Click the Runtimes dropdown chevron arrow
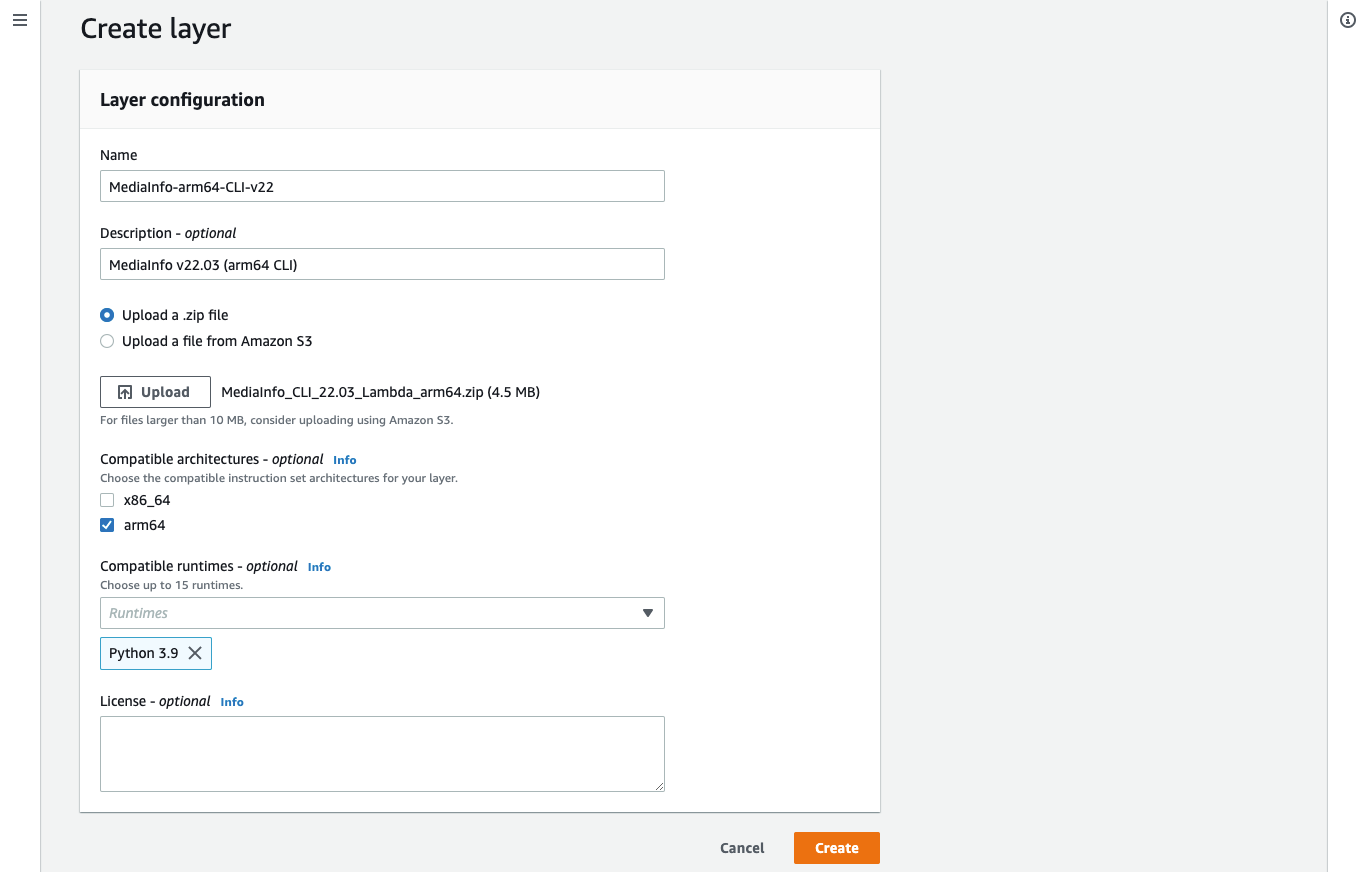 (x=649, y=613)
